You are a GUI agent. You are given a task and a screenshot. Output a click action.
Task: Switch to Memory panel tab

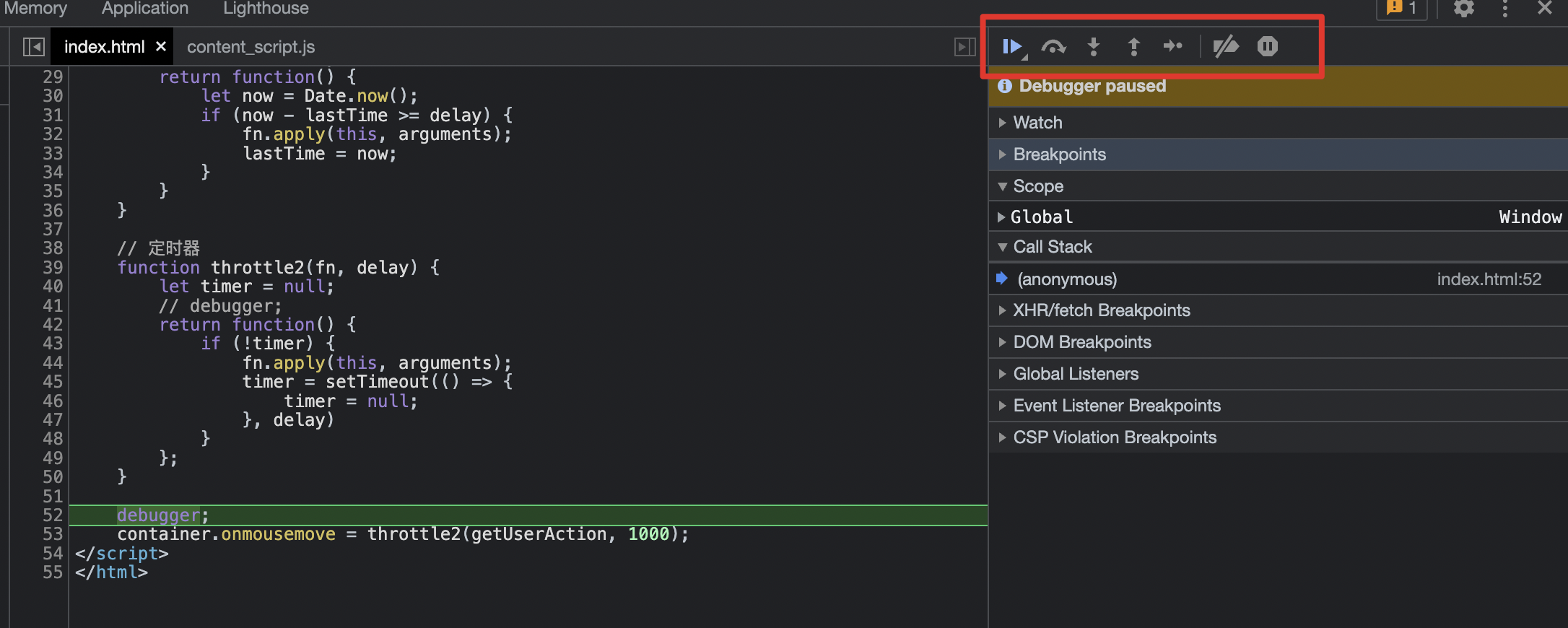pyautogui.click(x=35, y=9)
